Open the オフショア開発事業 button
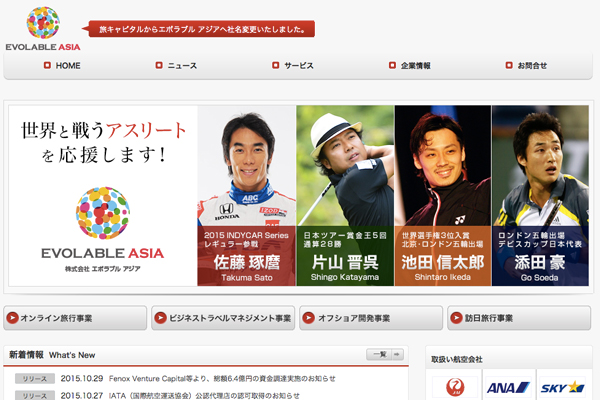600x400 pixels. tap(371, 318)
